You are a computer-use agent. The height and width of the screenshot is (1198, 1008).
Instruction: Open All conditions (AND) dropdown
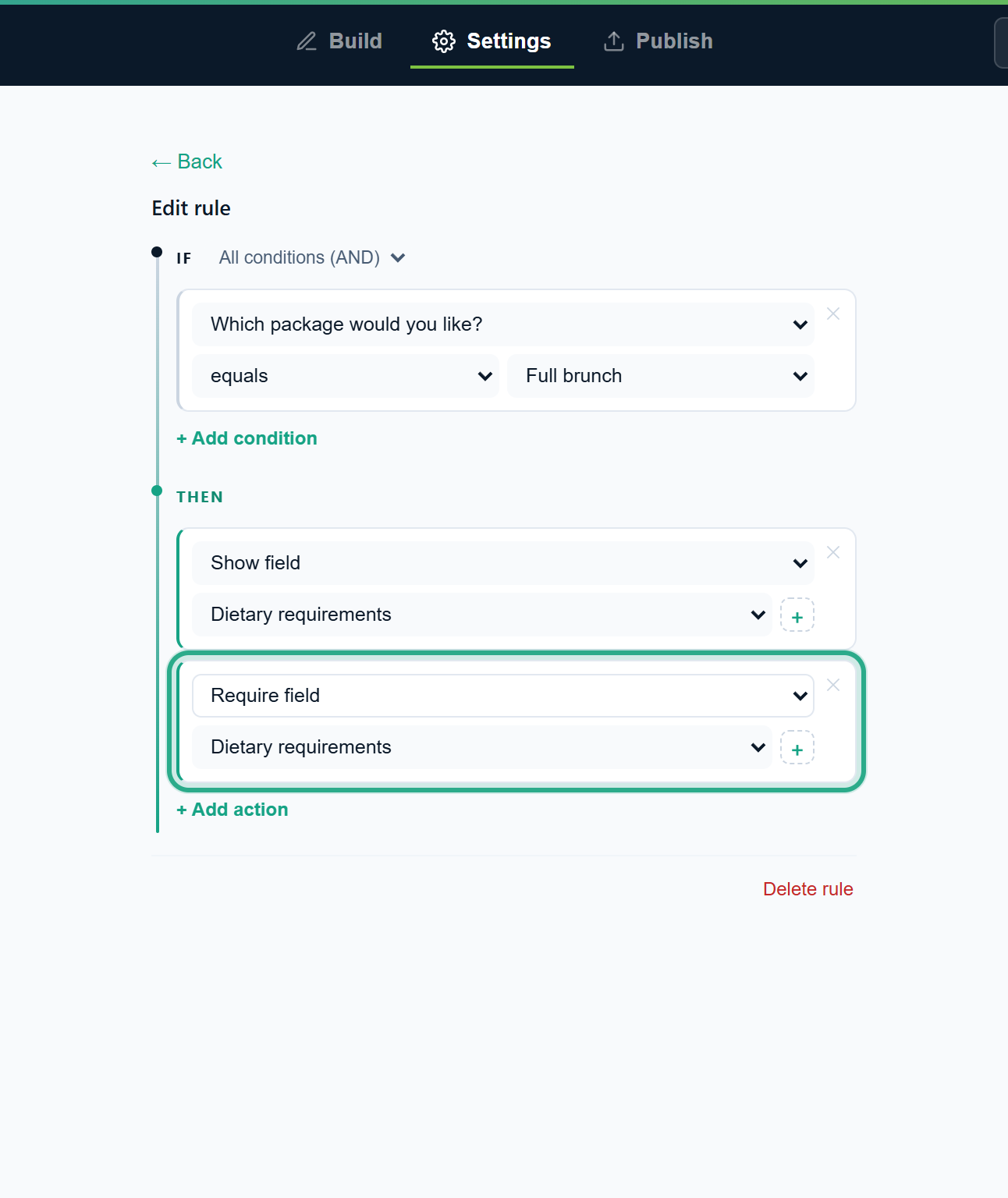(x=312, y=257)
